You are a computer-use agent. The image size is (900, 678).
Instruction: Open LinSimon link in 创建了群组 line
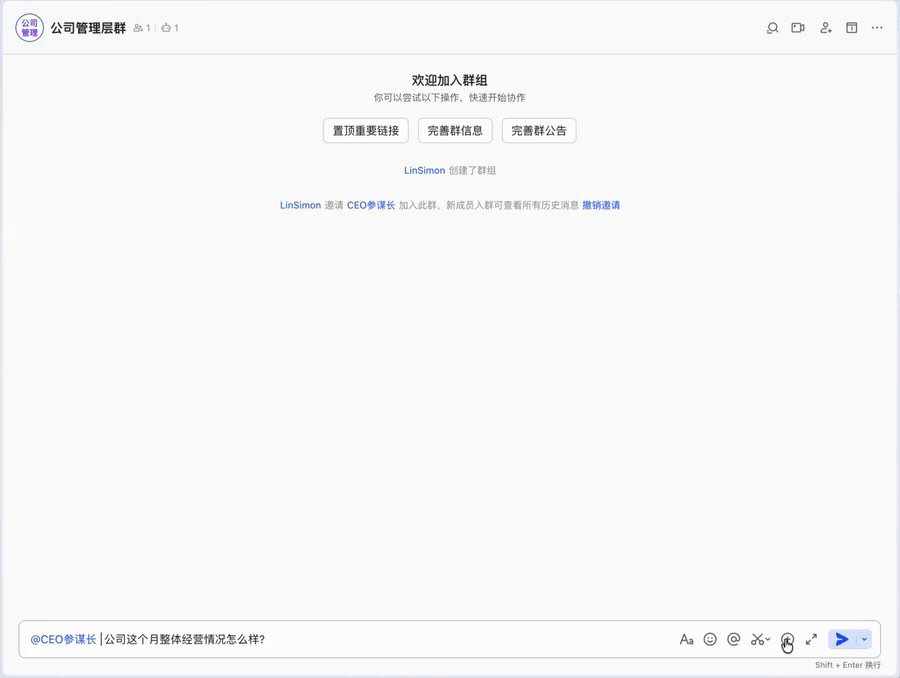click(424, 171)
